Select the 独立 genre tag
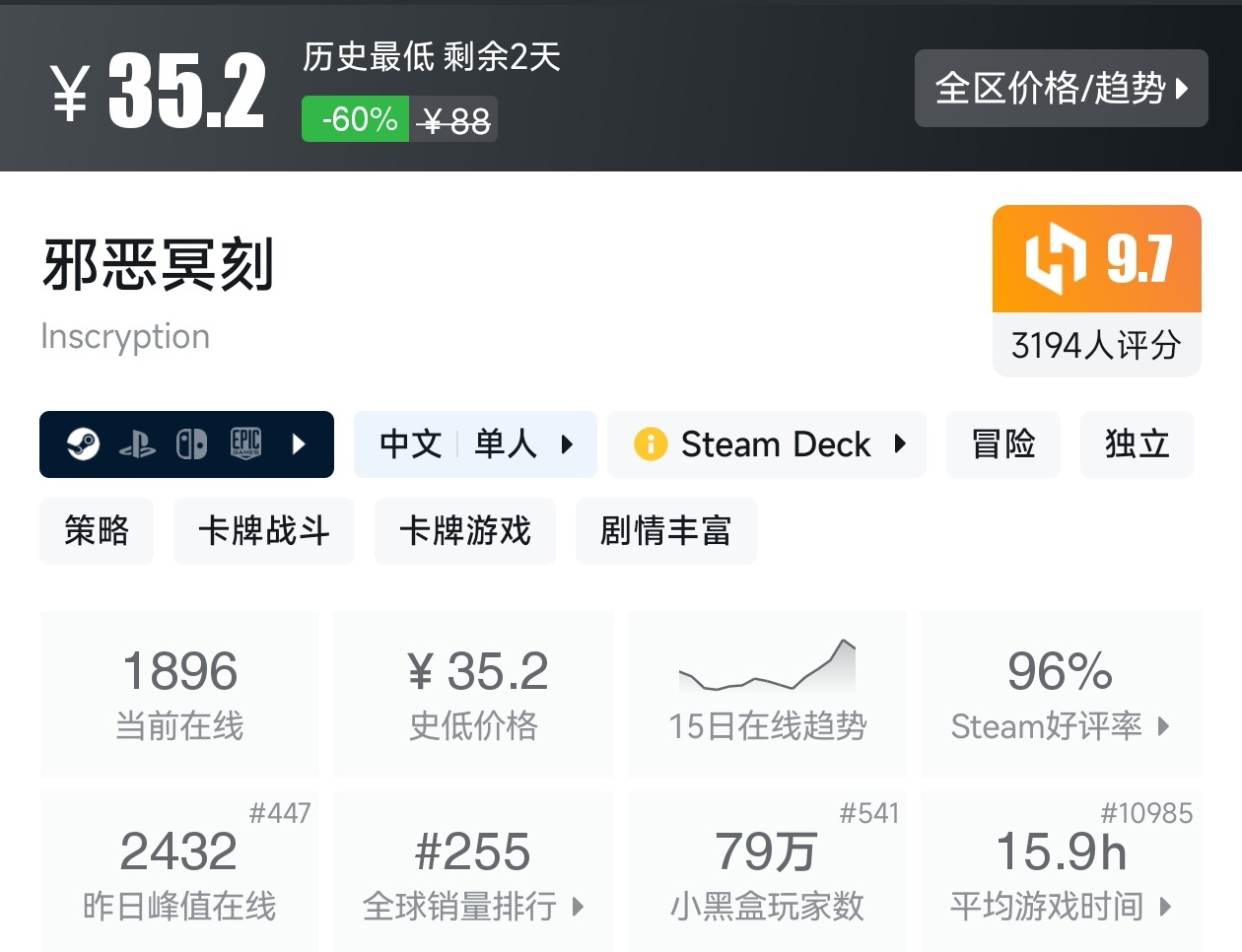 tap(1138, 444)
